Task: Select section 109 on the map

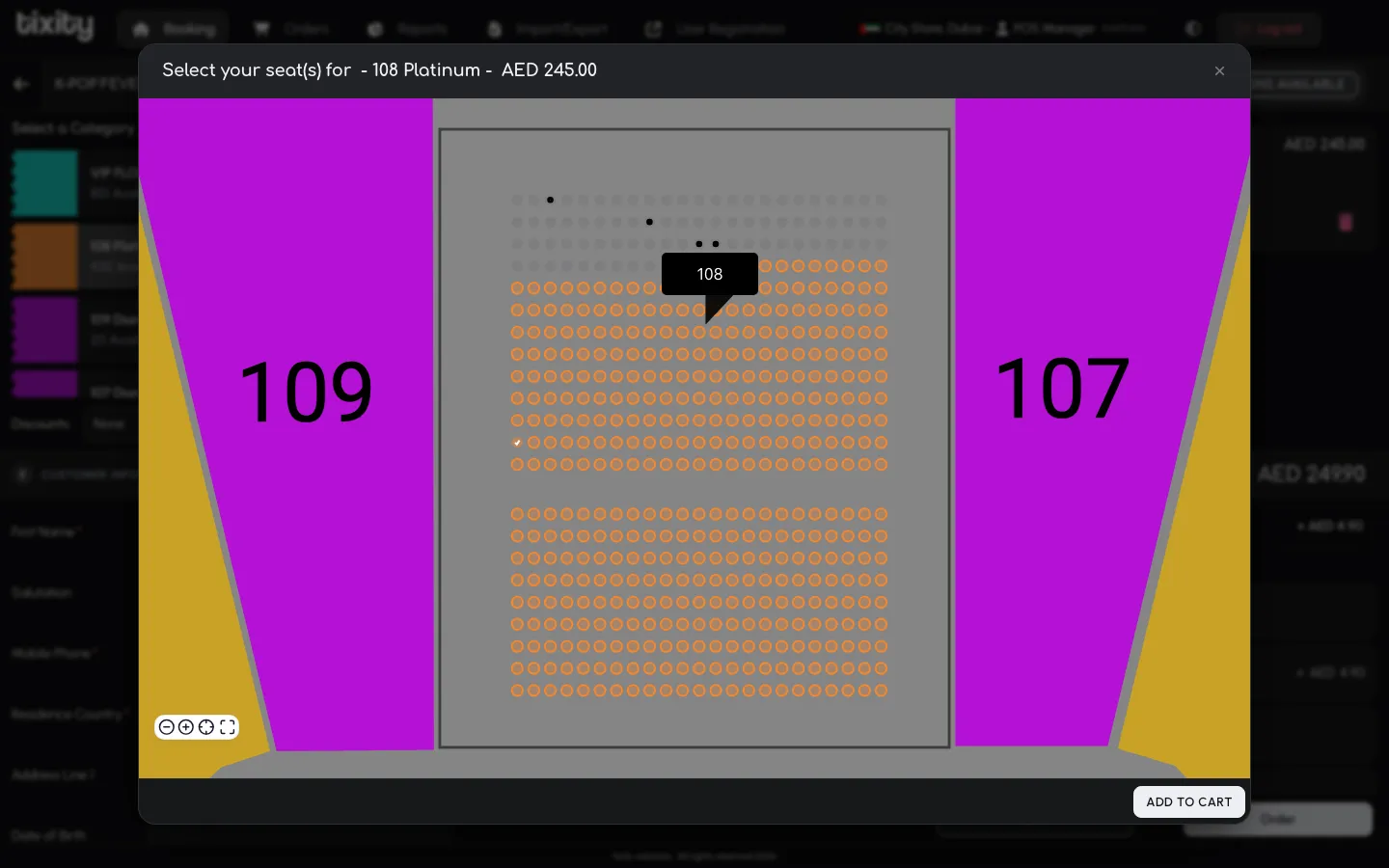Action: (x=306, y=393)
